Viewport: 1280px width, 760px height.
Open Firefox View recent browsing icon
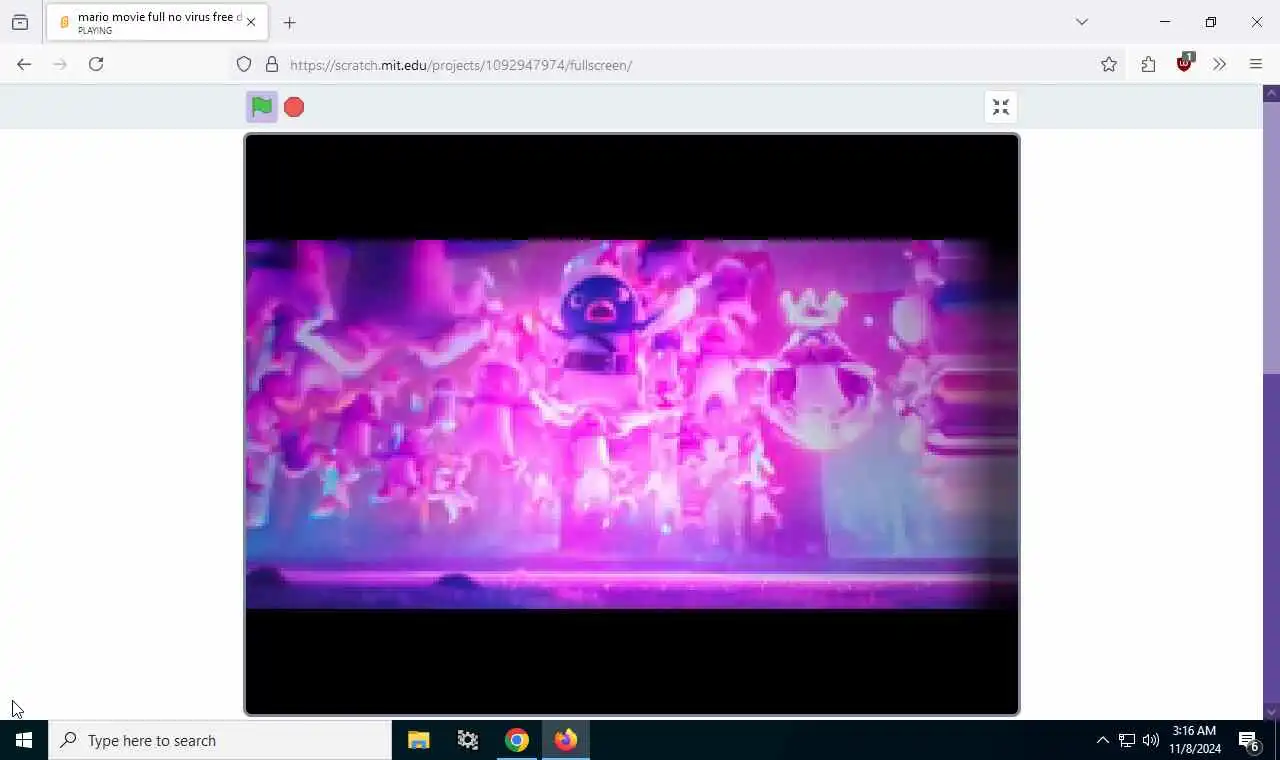point(20,22)
